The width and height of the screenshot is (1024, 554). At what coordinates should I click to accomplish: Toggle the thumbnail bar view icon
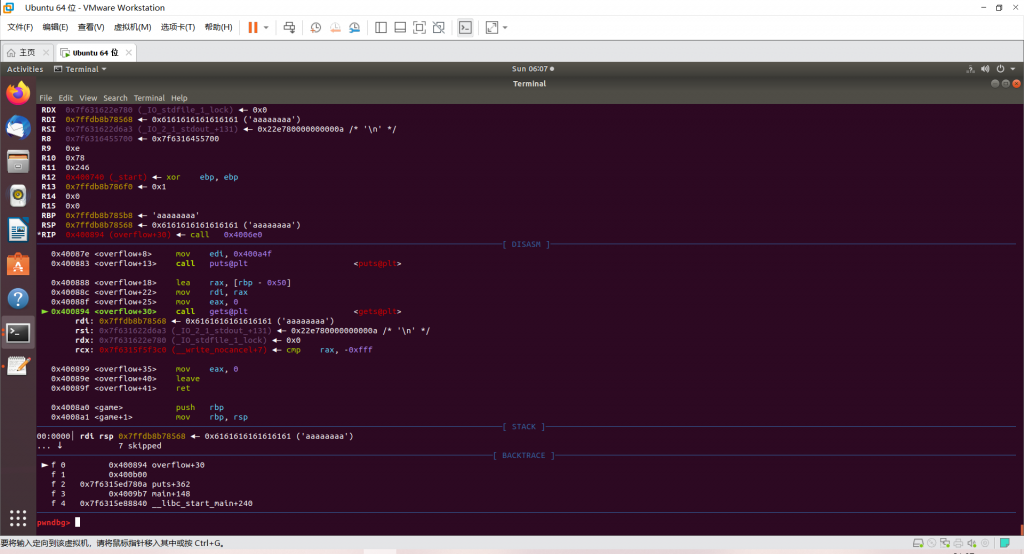point(400,27)
